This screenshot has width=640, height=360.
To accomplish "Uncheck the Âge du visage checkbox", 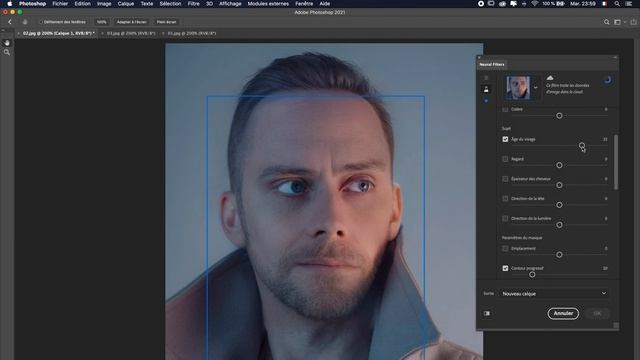I will pyautogui.click(x=505, y=139).
